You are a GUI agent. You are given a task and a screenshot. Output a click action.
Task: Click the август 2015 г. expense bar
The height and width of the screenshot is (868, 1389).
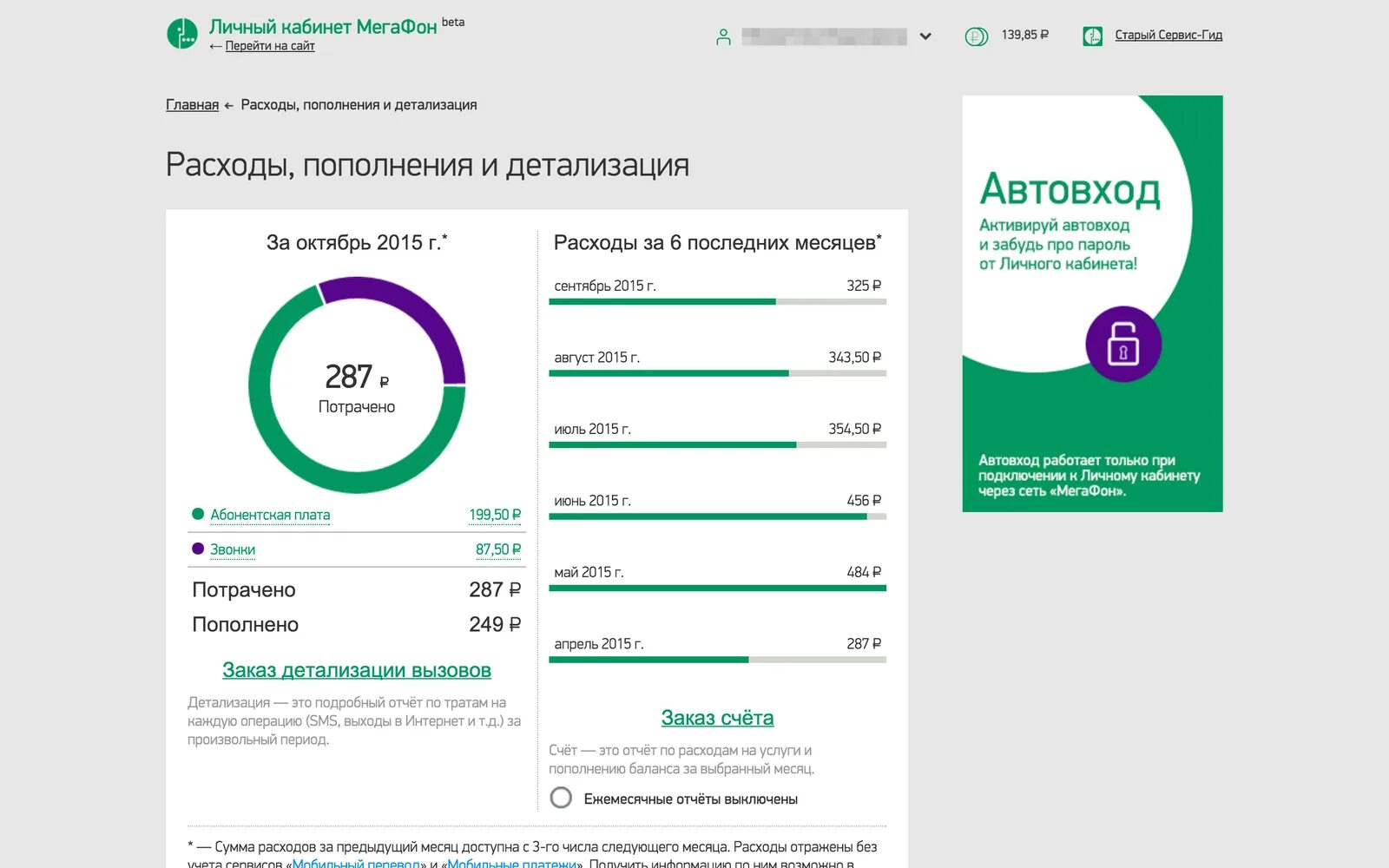pyautogui.click(x=717, y=373)
